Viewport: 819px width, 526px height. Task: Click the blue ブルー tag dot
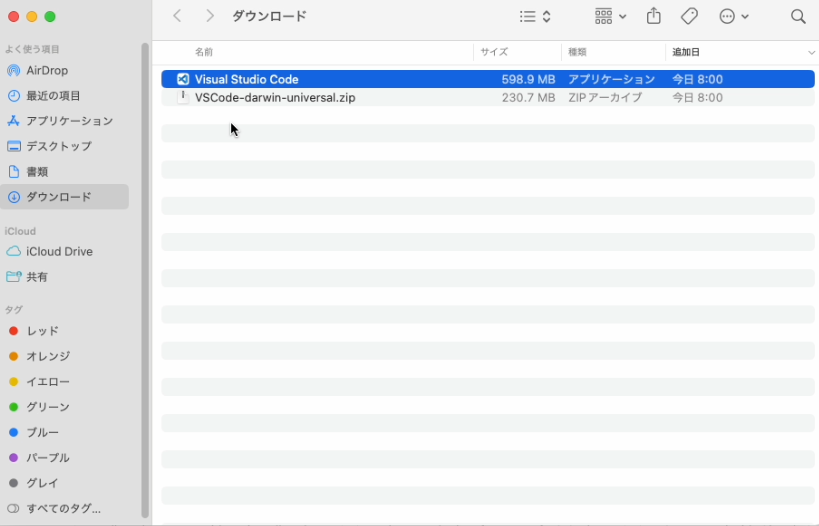coord(14,433)
